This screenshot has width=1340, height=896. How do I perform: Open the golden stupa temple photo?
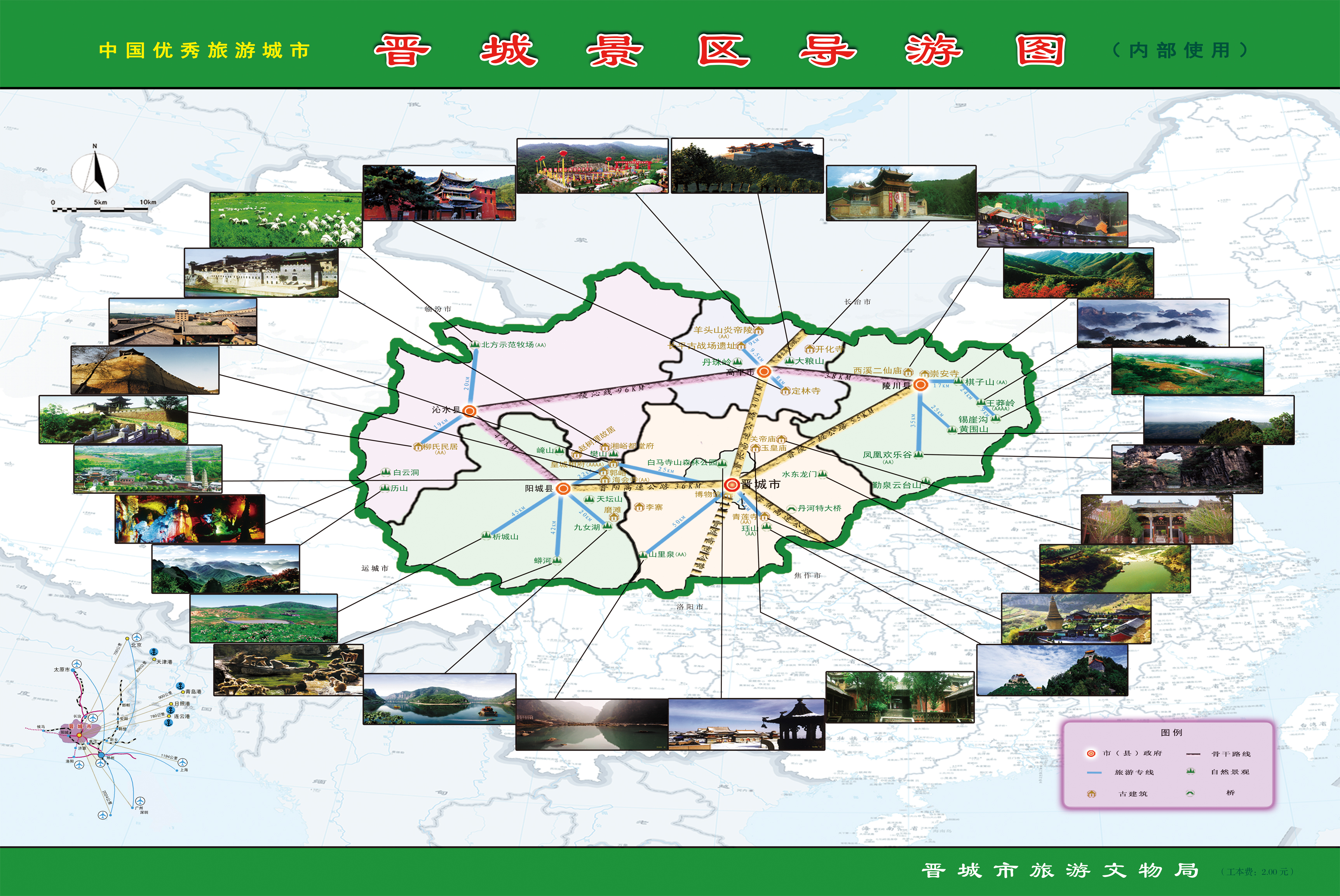tap(1076, 619)
